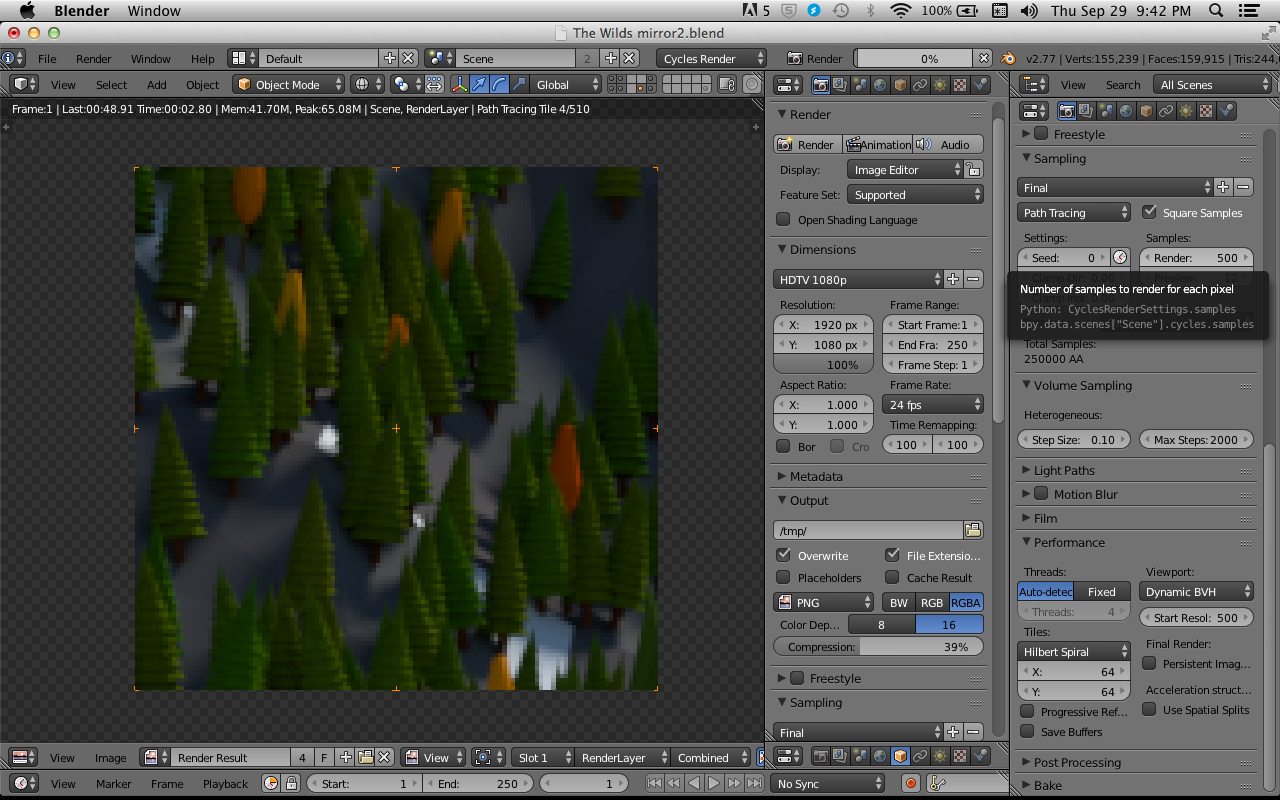Open World properties tab icon

click(880, 85)
